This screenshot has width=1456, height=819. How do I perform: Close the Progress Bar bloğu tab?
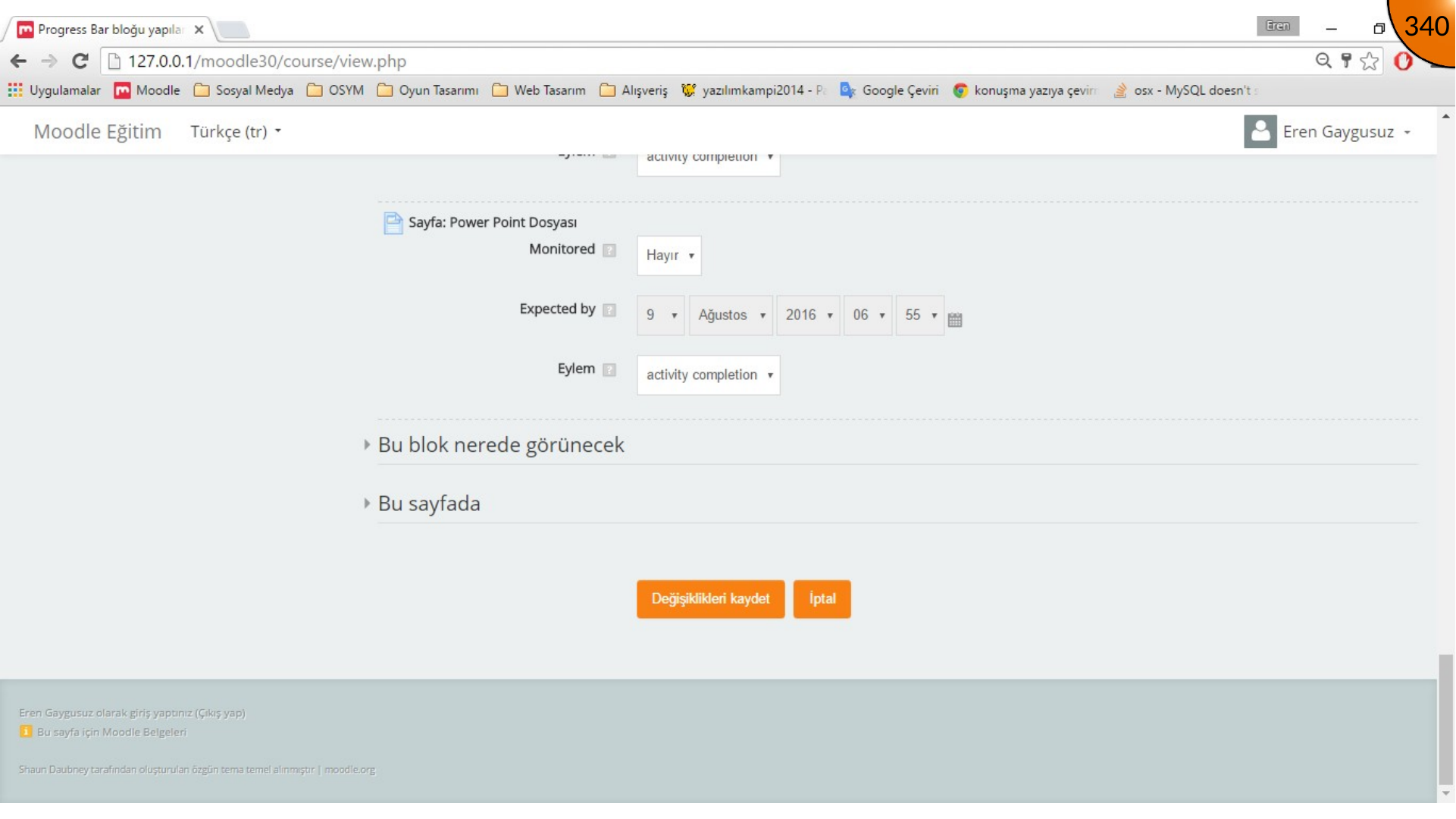point(199,30)
